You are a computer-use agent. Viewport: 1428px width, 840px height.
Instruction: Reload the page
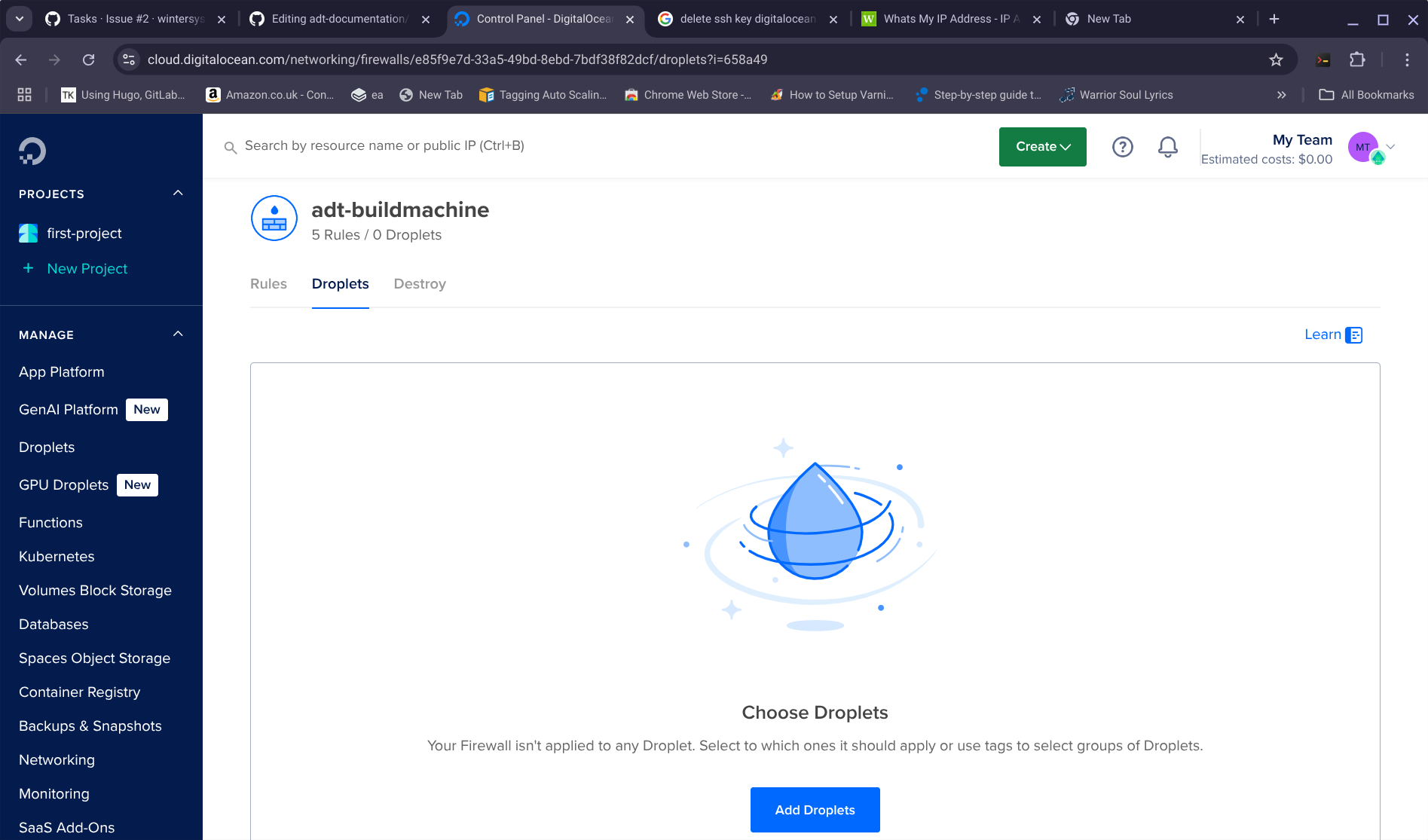coord(88,60)
